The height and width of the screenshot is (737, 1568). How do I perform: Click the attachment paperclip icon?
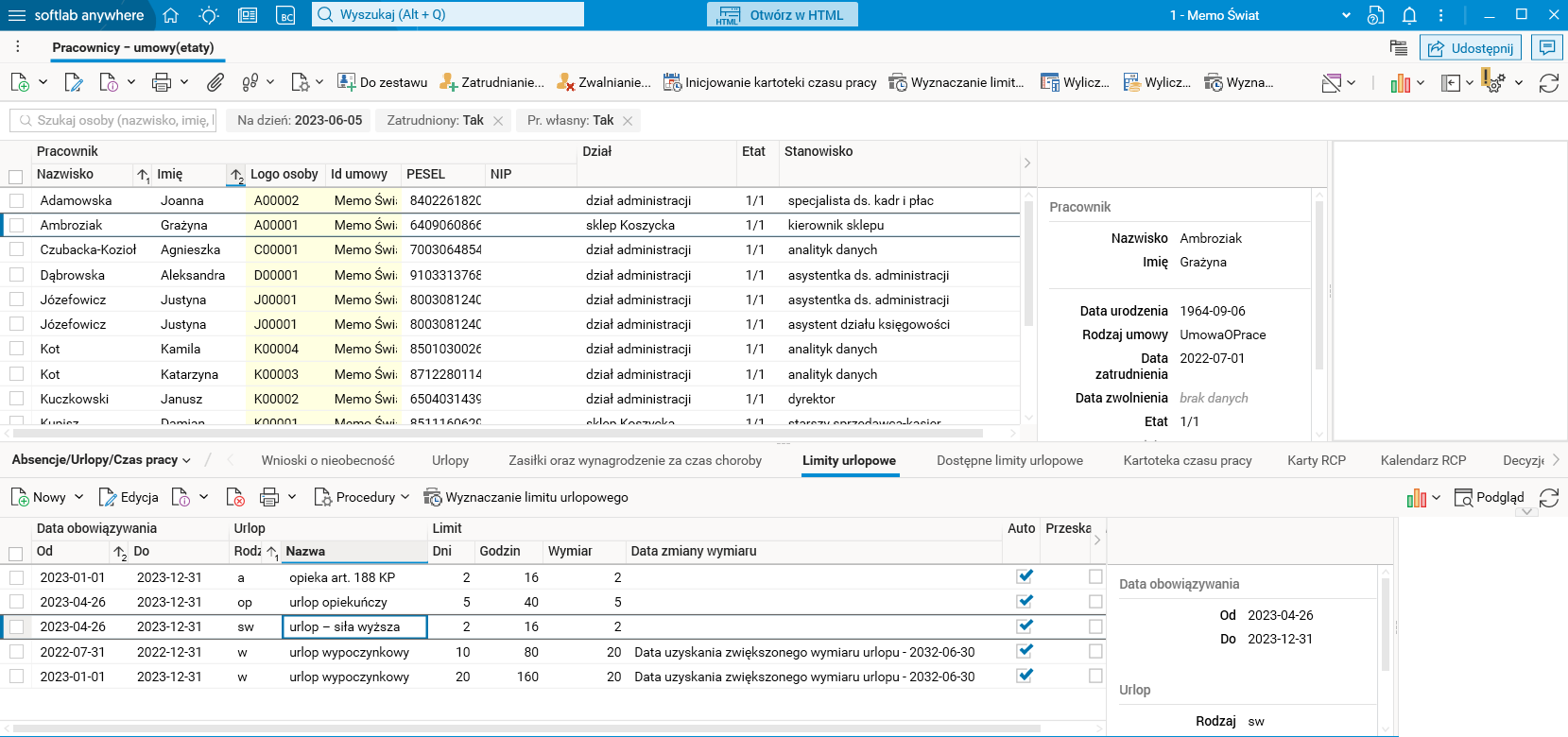(215, 83)
